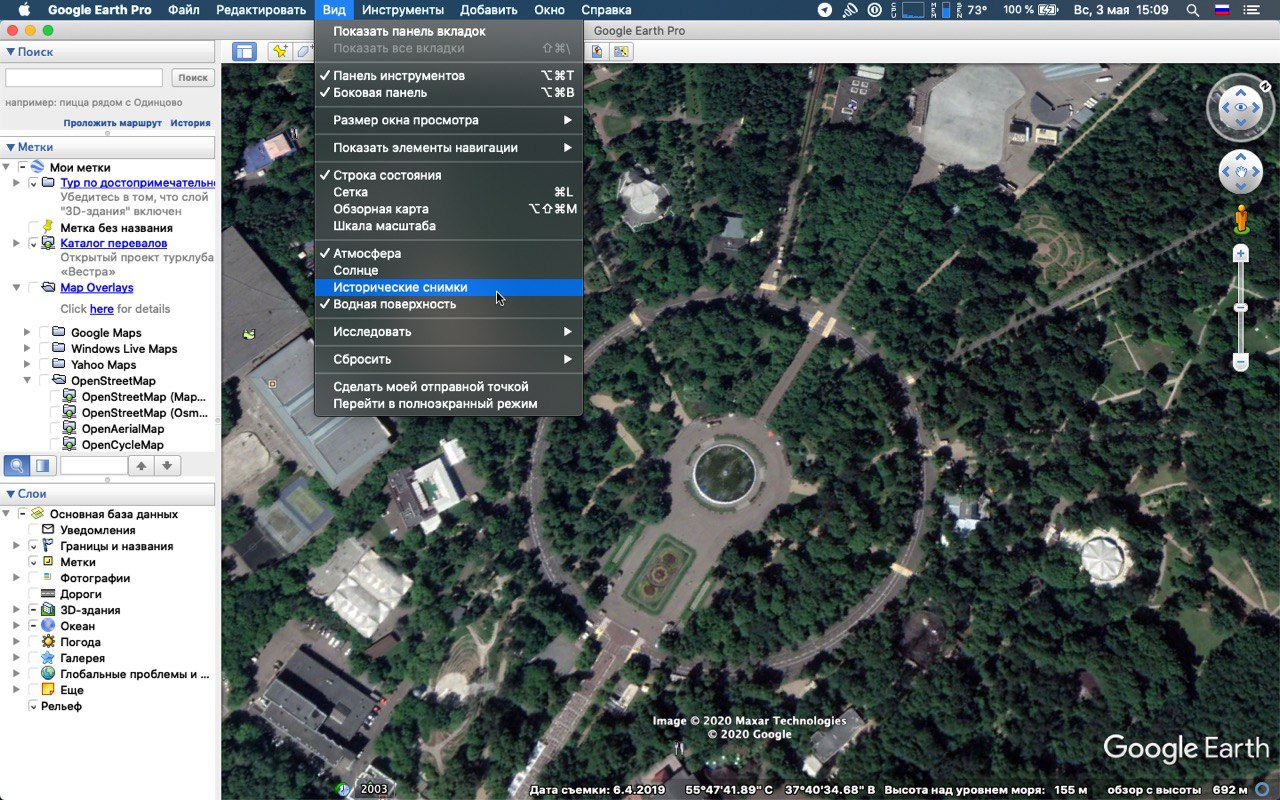Click the Поиск search button

[192, 77]
